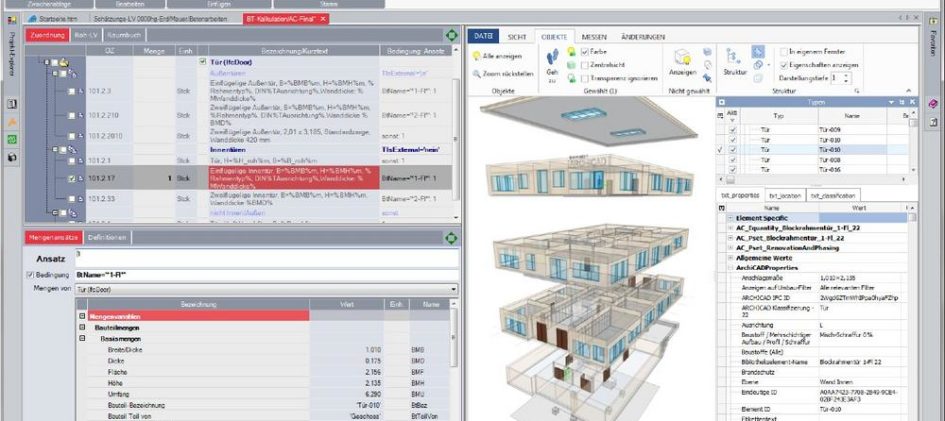The image size is (945, 421).
Task: Click green navigation icon beside Zuordnung tabs
Action: coord(451,35)
